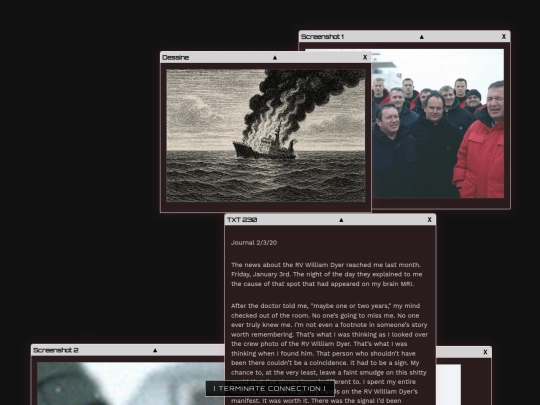
Task: Close the Dessine window
Action: [365, 58]
